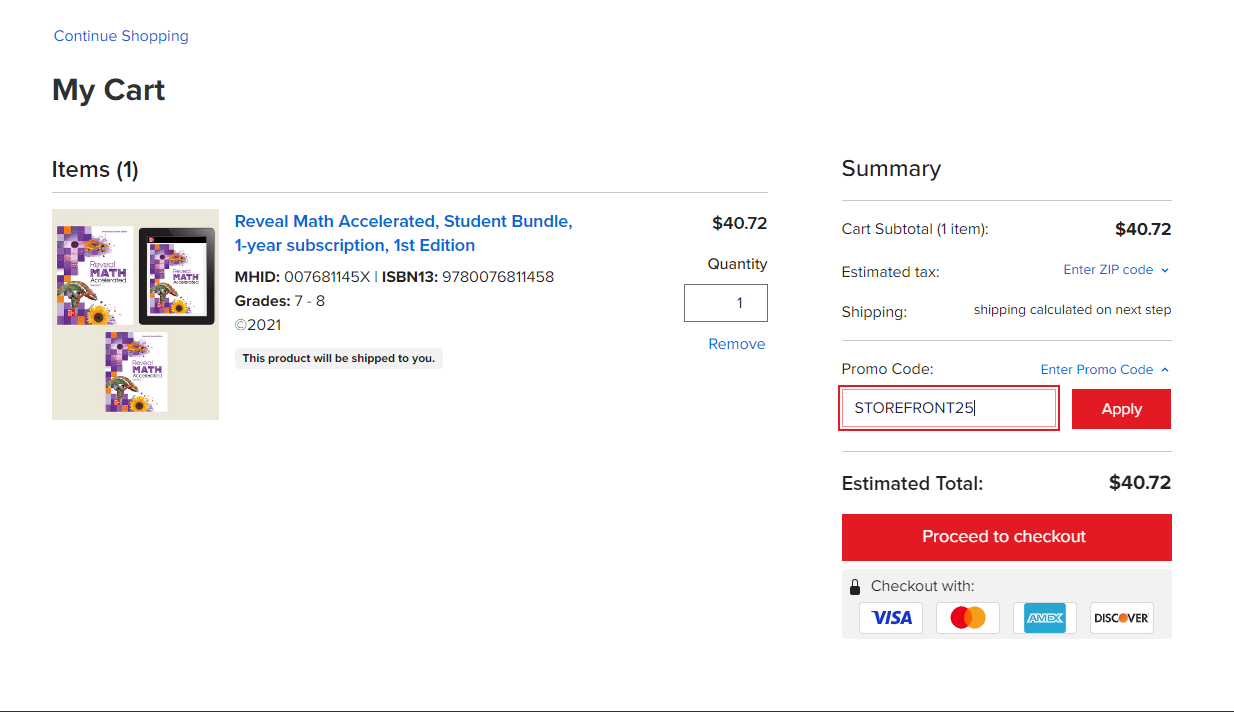This screenshot has width=1234, height=714.
Task: Click Proceed to checkout button
Action: pyautogui.click(x=1006, y=537)
